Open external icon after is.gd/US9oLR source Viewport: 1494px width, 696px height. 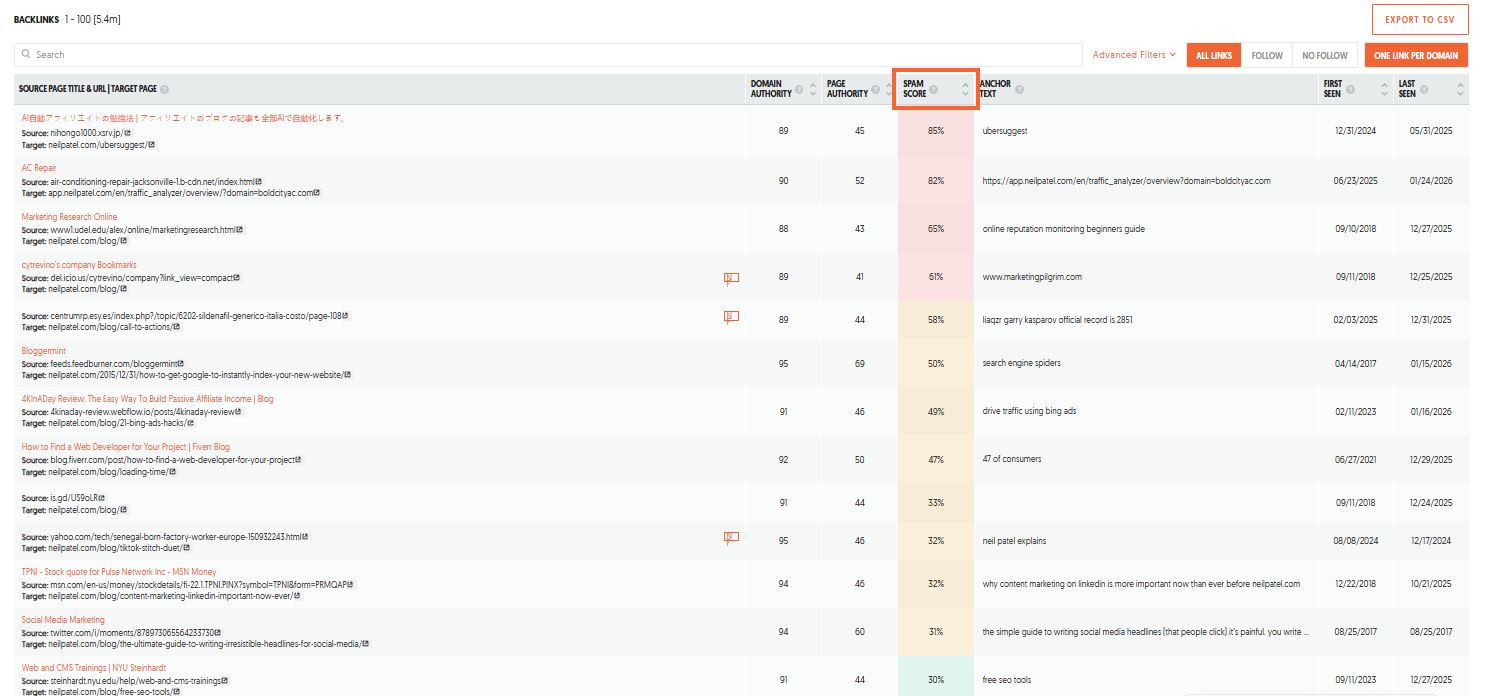pyautogui.click(x=101, y=498)
